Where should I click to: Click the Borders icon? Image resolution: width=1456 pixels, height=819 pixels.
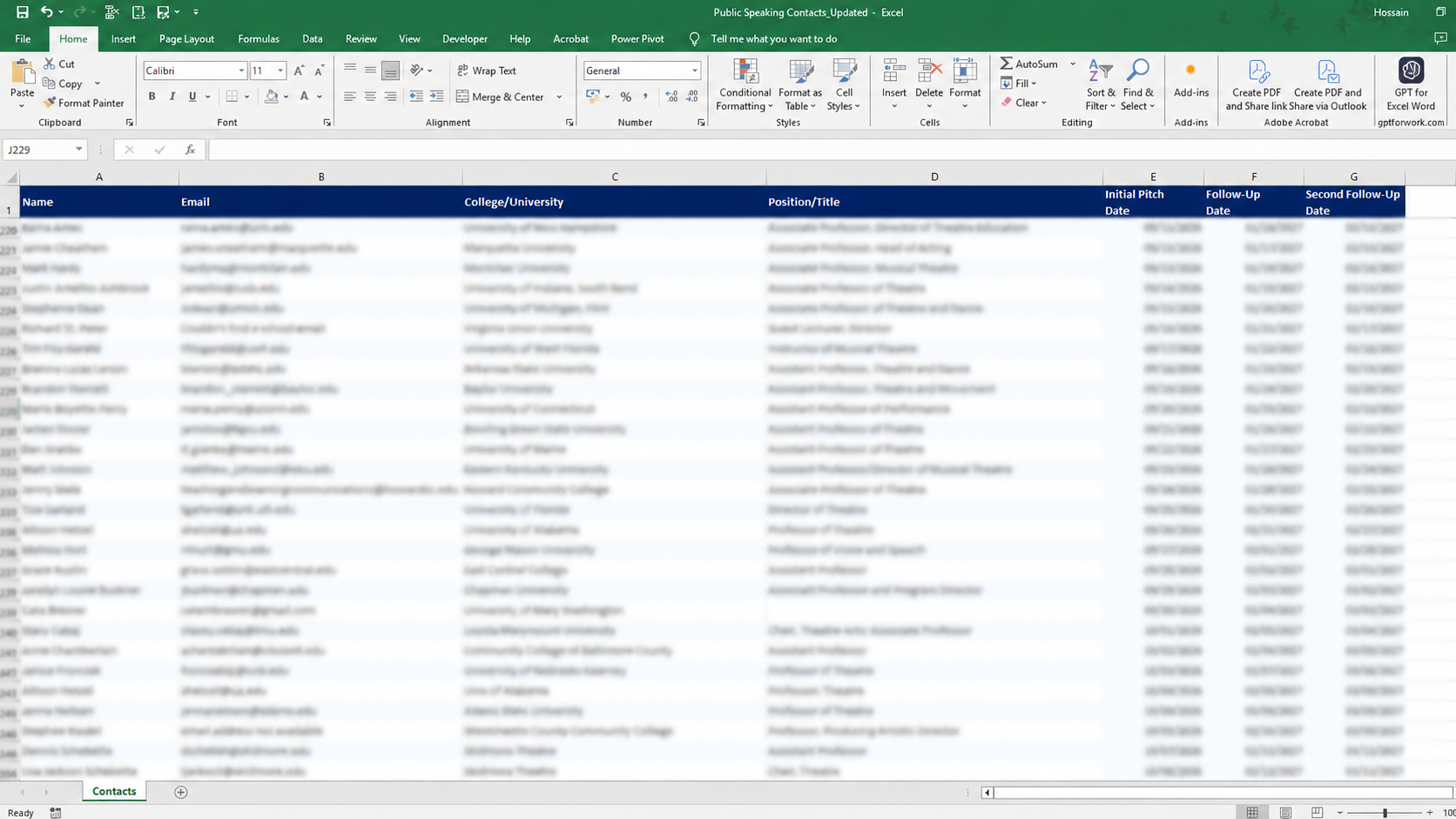[232, 97]
